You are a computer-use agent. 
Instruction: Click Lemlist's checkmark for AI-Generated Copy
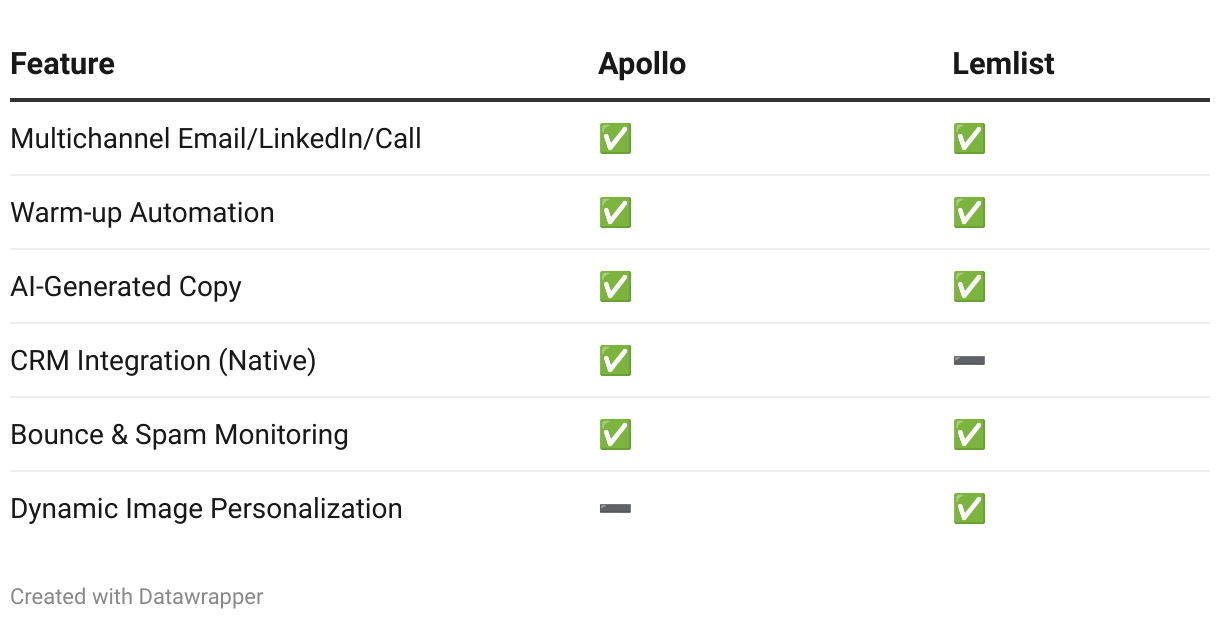pyautogui.click(x=969, y=286)
